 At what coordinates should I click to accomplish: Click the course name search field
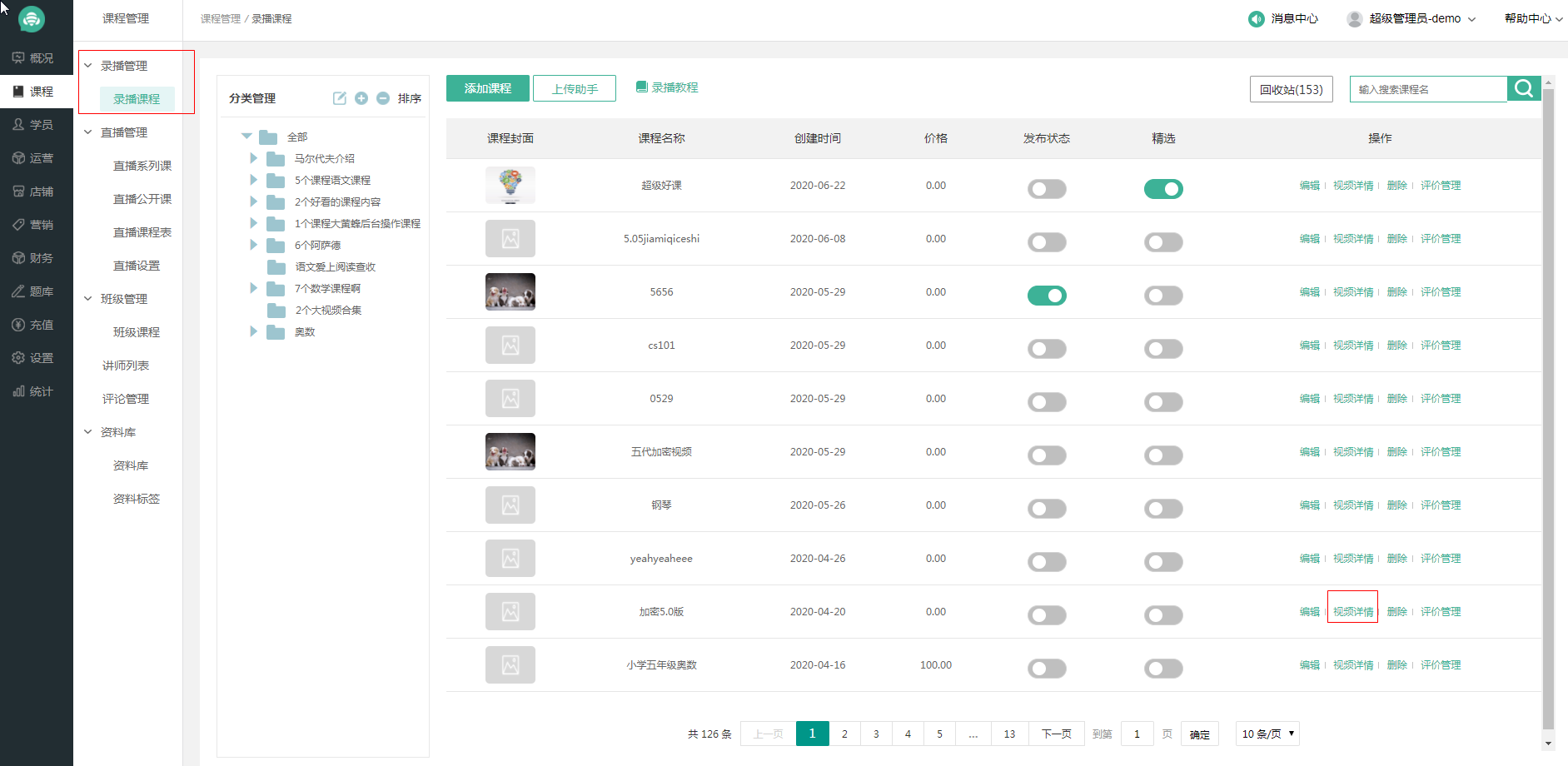(1428, 89)
